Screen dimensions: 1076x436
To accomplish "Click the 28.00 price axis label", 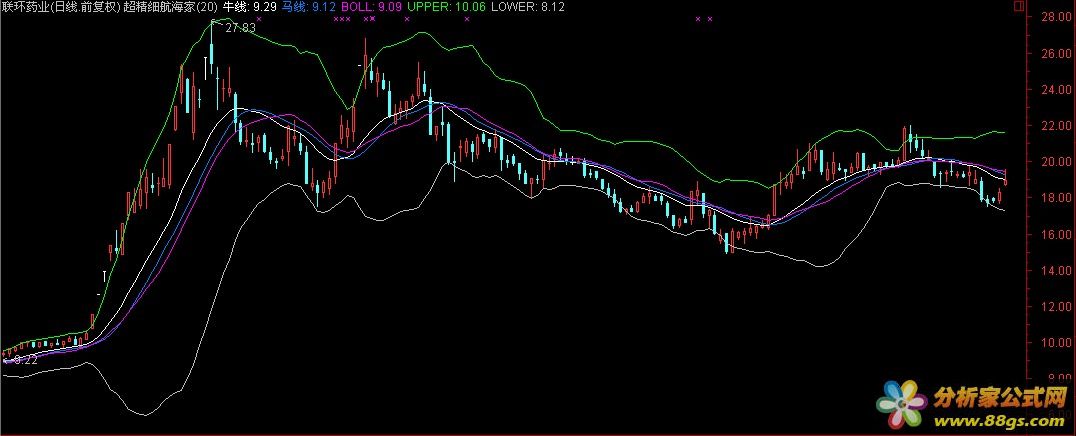I will tap(1055, 16).
